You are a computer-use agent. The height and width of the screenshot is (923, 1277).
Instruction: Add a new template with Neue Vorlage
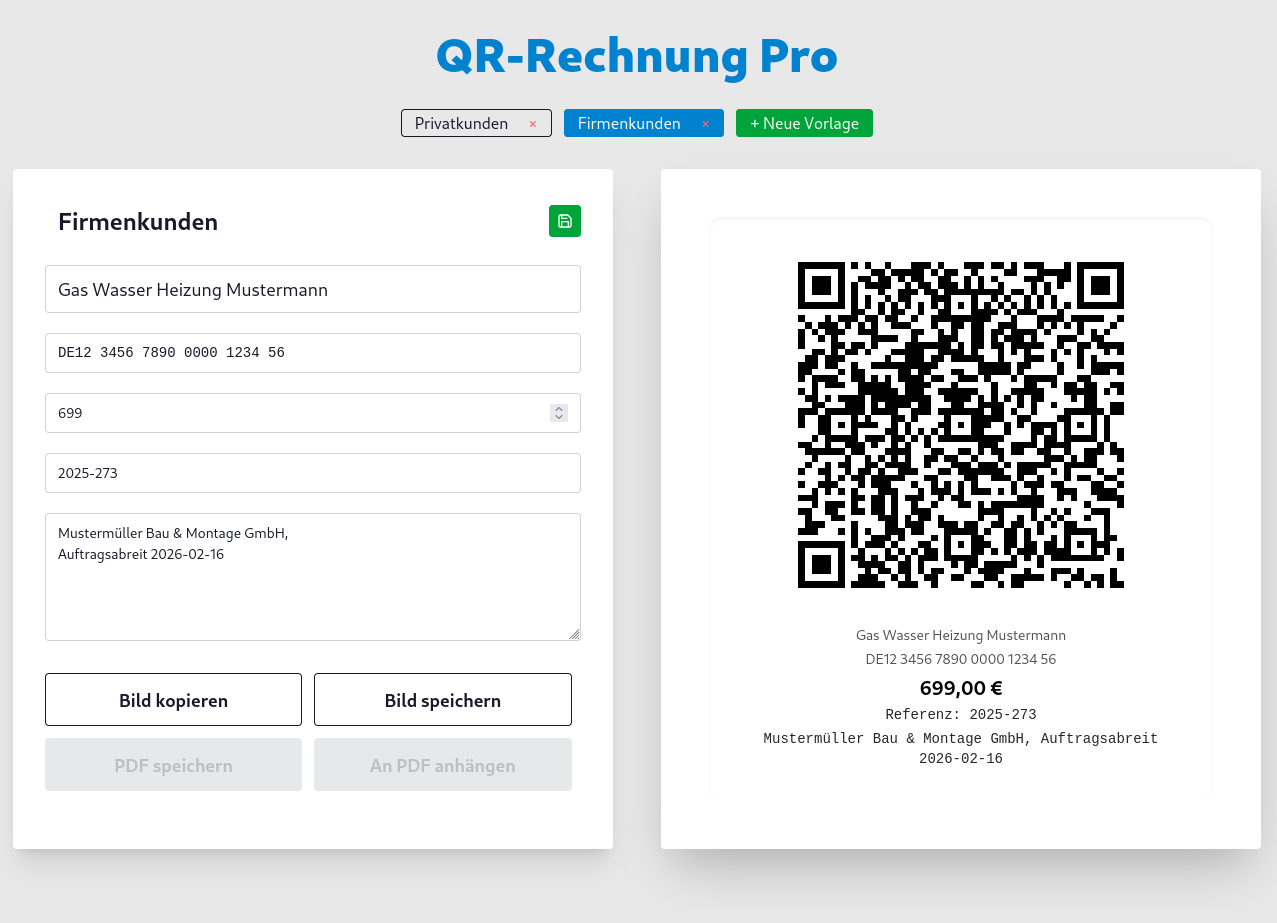[x=804, y=123]
